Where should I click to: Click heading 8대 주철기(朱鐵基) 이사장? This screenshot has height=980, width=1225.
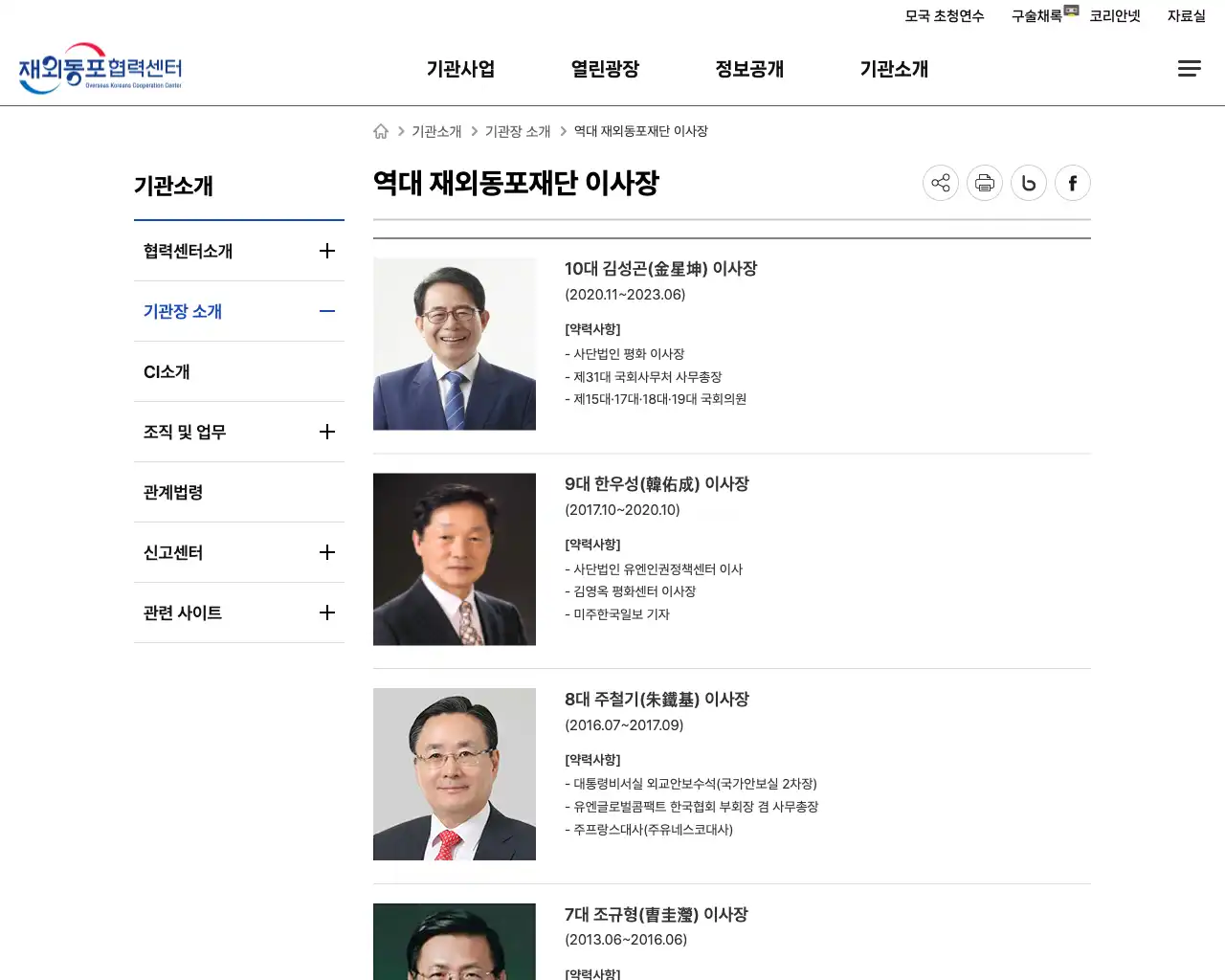(x=657, y=700)
